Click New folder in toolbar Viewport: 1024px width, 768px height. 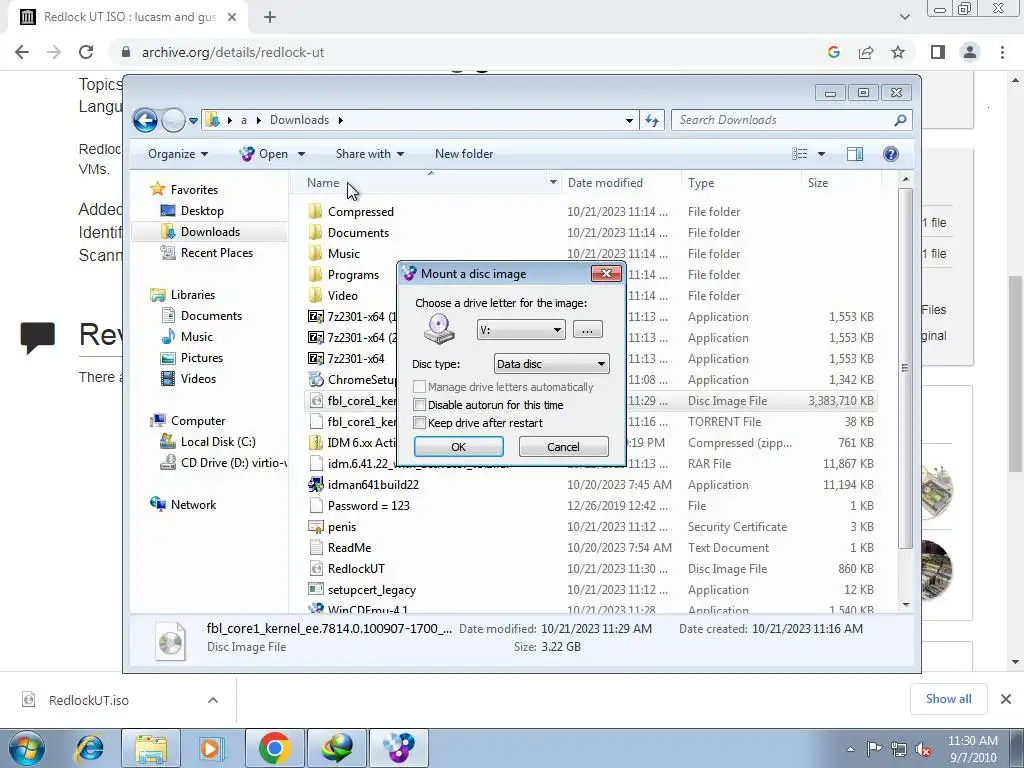point(464,154)
